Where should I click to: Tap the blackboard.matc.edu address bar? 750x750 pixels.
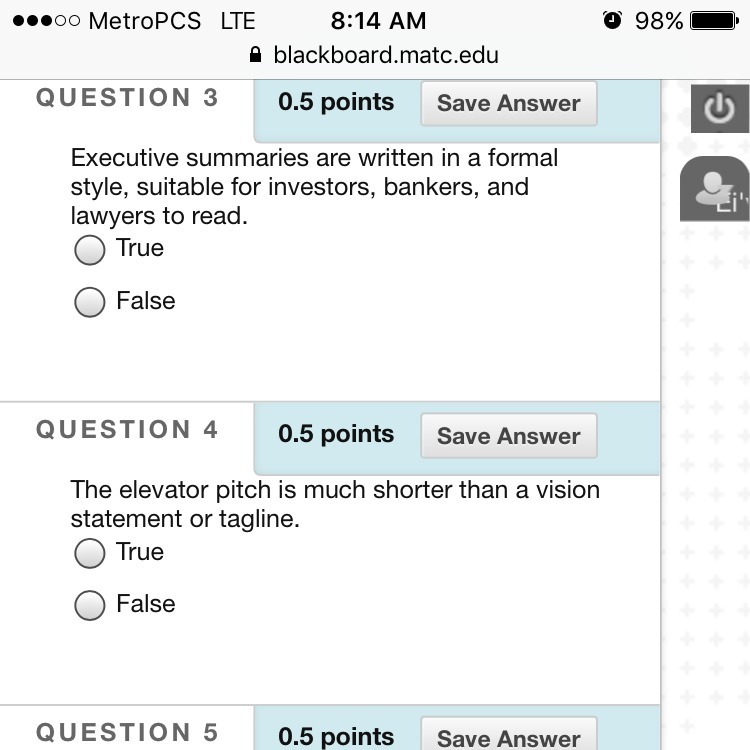click(385, 55)
